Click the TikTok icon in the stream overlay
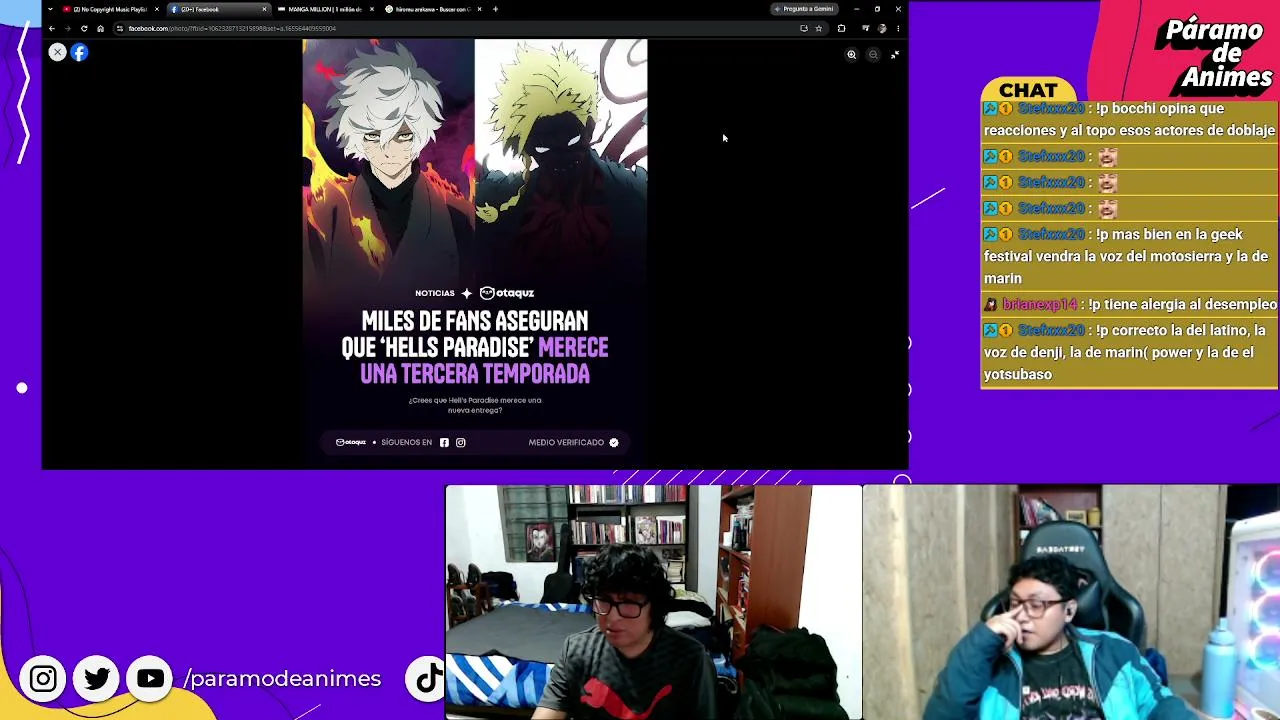 pos(429,679)
